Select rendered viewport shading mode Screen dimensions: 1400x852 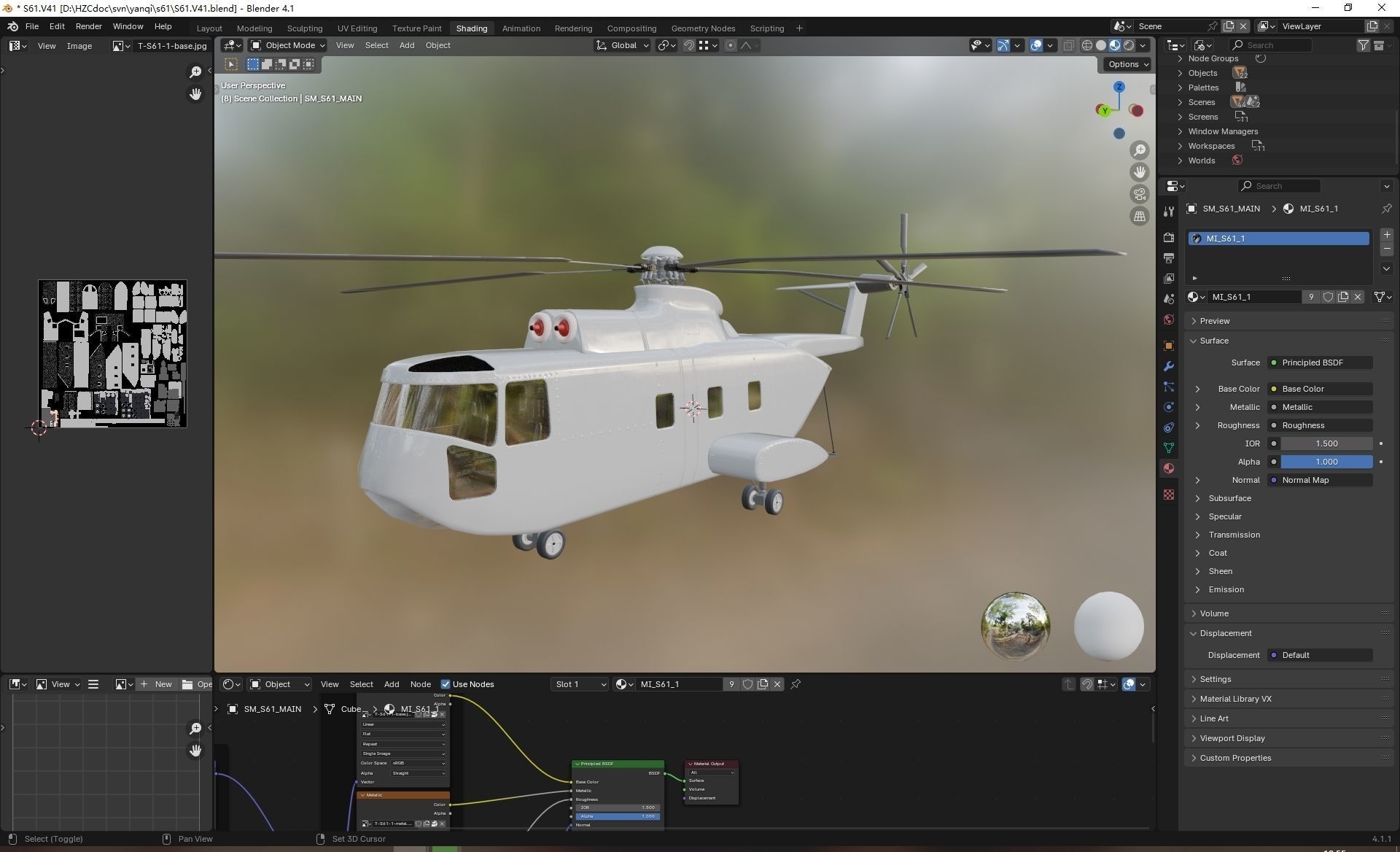tap(1129, 45)
